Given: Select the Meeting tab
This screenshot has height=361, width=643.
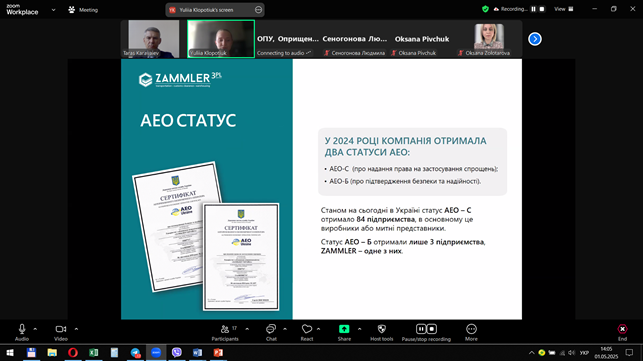Looking at the screenshot, I should [x=83, y=10].
